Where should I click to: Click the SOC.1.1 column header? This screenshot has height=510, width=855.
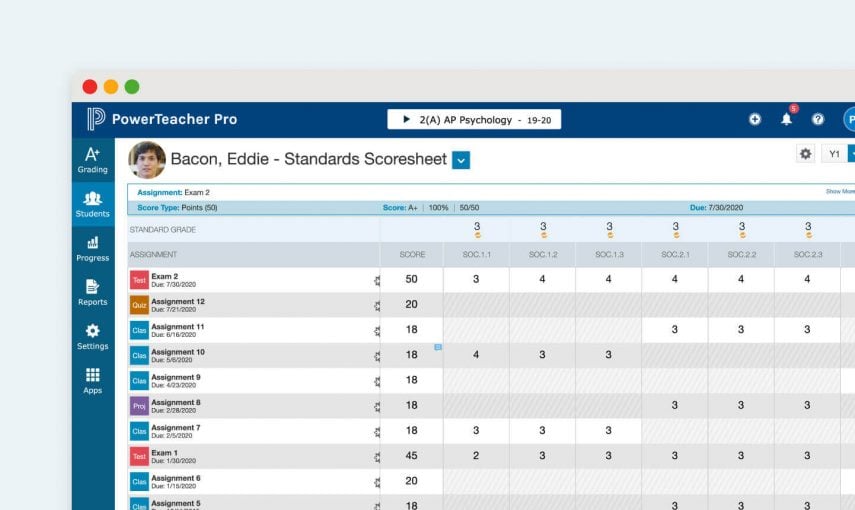477,255
